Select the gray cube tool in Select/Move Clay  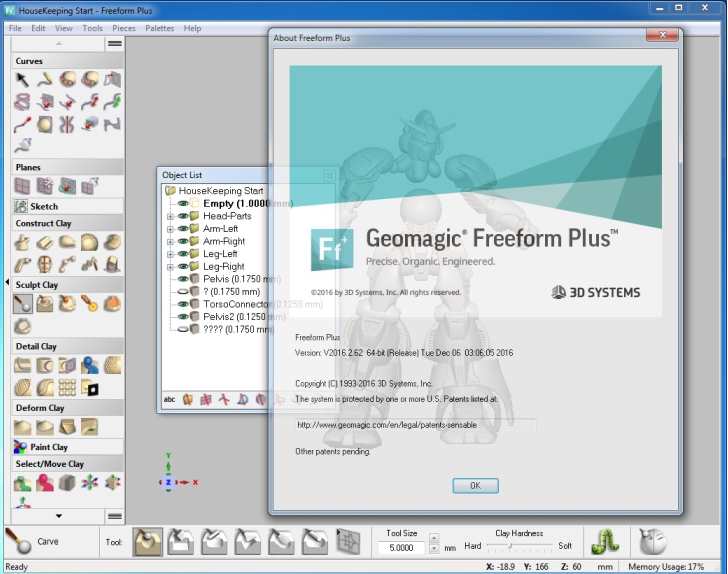(x=67, y=483)
